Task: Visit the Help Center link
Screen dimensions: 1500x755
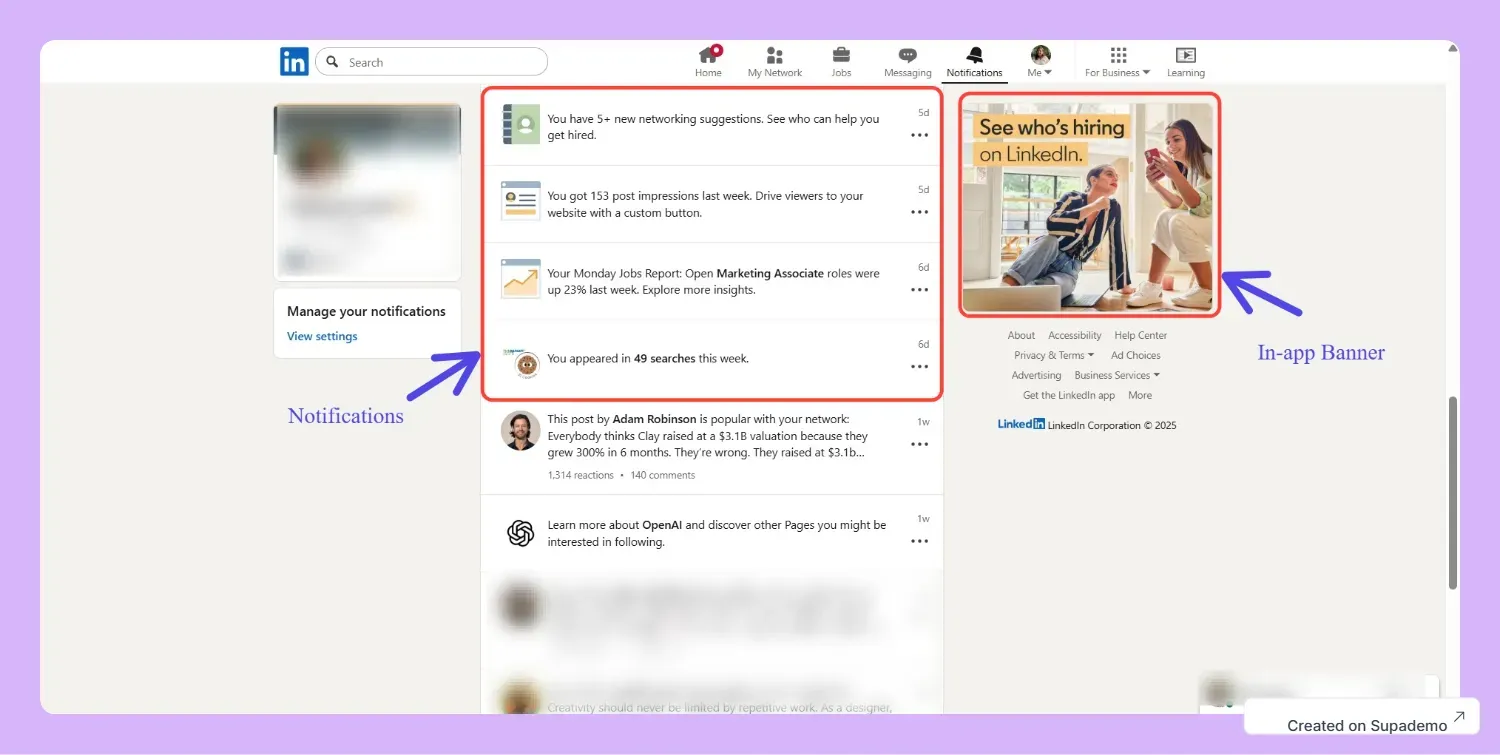Action: pos(1140,335)
